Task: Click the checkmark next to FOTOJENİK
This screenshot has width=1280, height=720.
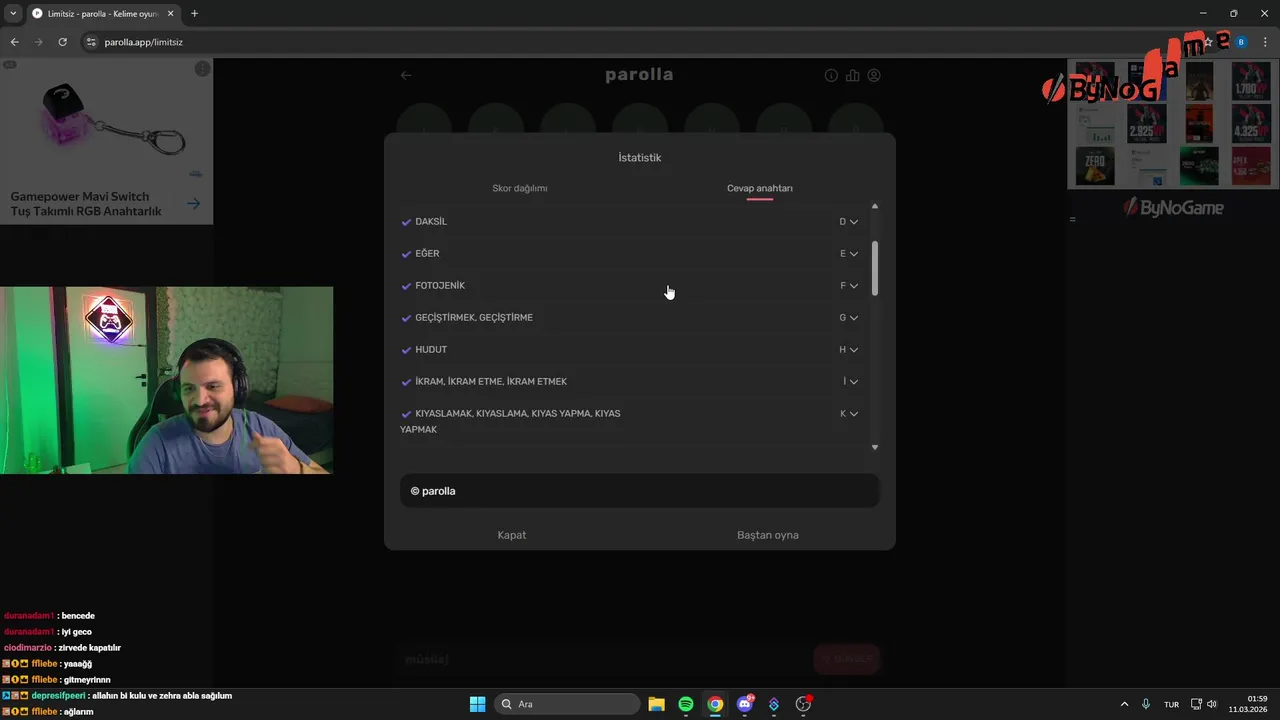Action: pos(406,286)
